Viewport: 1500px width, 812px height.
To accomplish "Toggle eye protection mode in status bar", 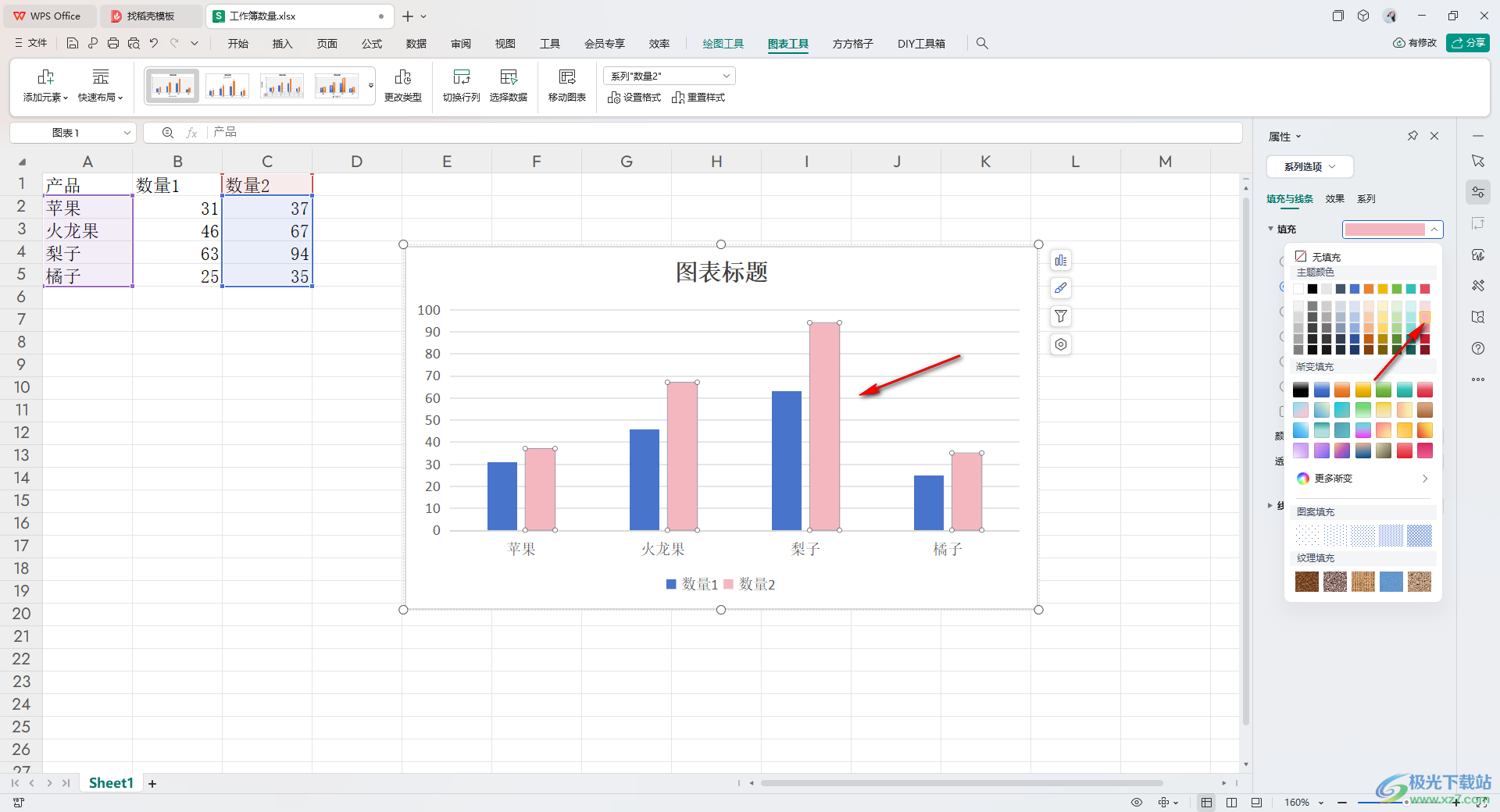I will coord(1137,803).
